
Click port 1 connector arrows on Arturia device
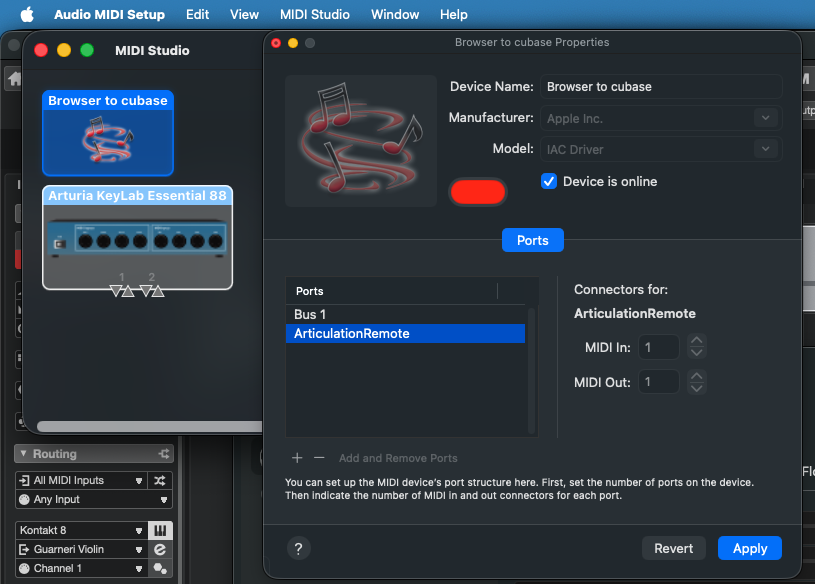(122, 291)
